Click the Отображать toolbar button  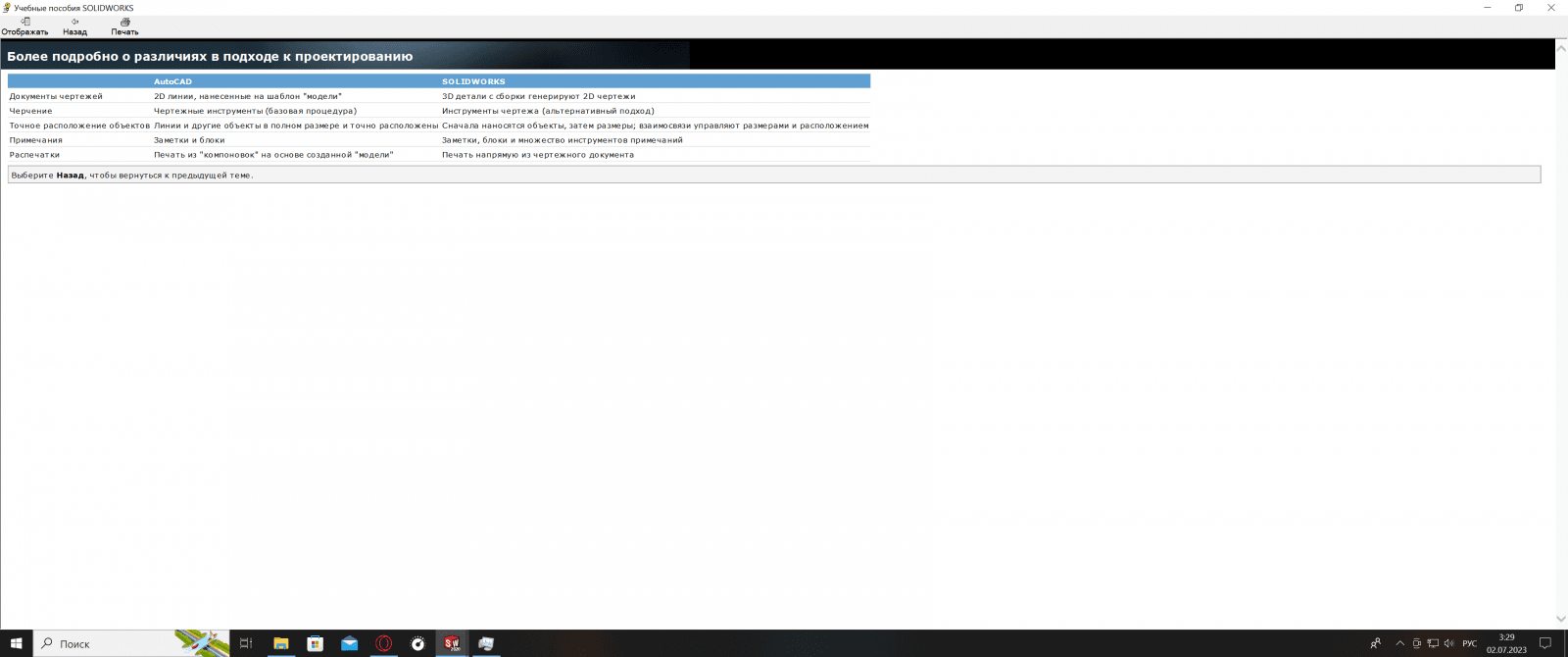24,26
